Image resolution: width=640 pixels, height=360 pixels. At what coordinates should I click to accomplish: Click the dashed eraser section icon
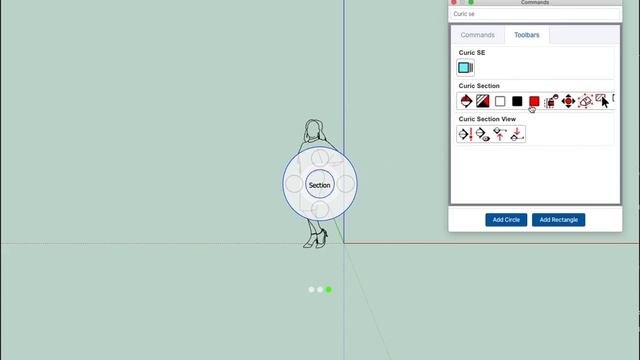click(585, 101)
